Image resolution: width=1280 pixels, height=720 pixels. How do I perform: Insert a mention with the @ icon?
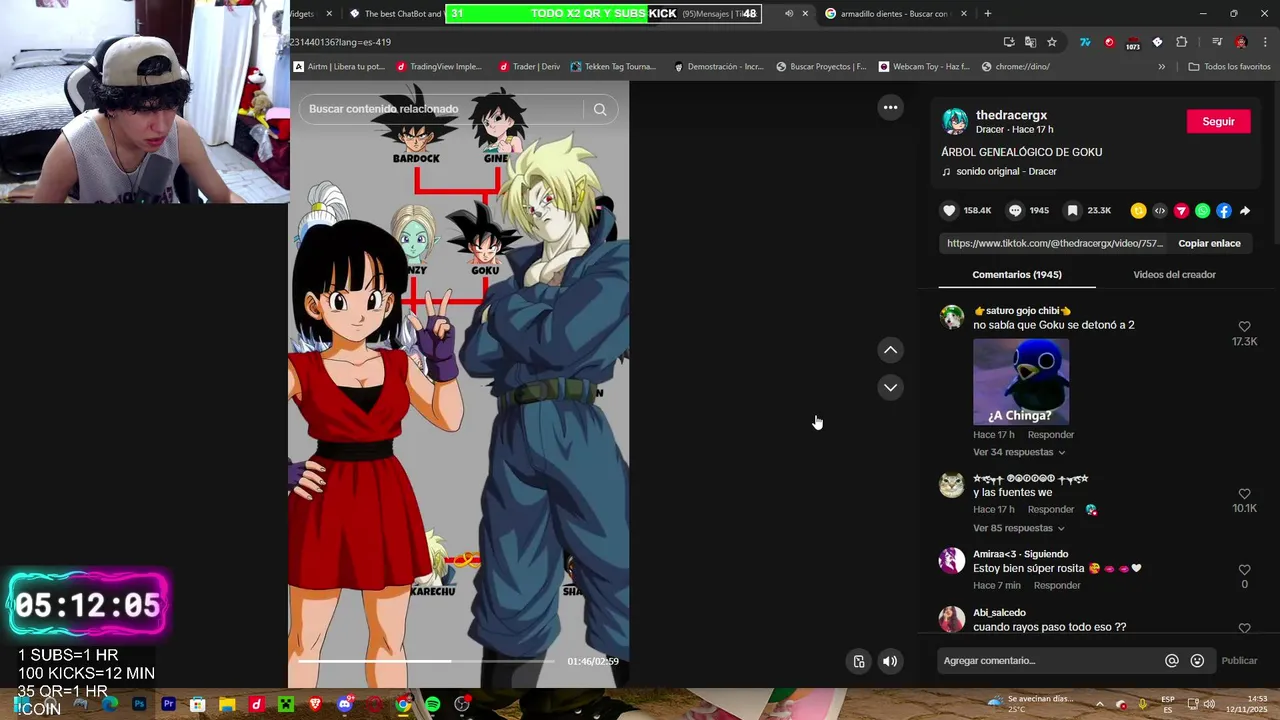tap(1172, 661)
